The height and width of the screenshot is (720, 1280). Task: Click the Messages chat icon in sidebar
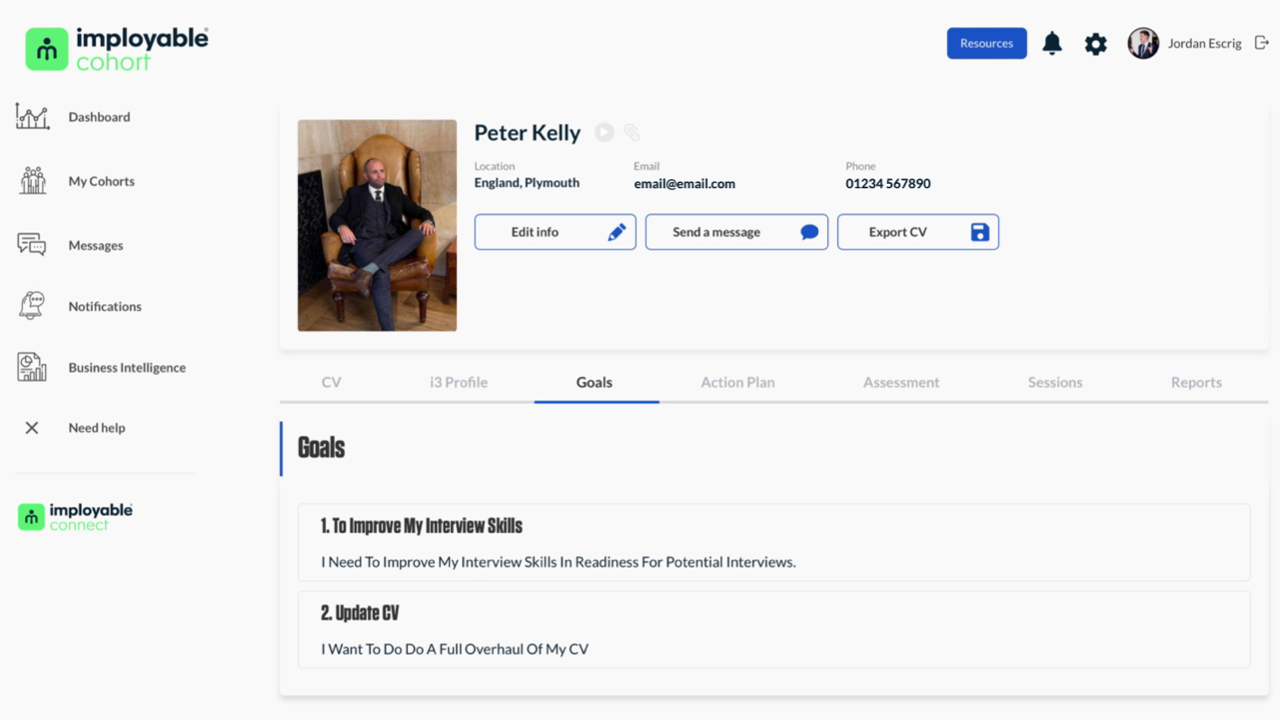point(32,245)
